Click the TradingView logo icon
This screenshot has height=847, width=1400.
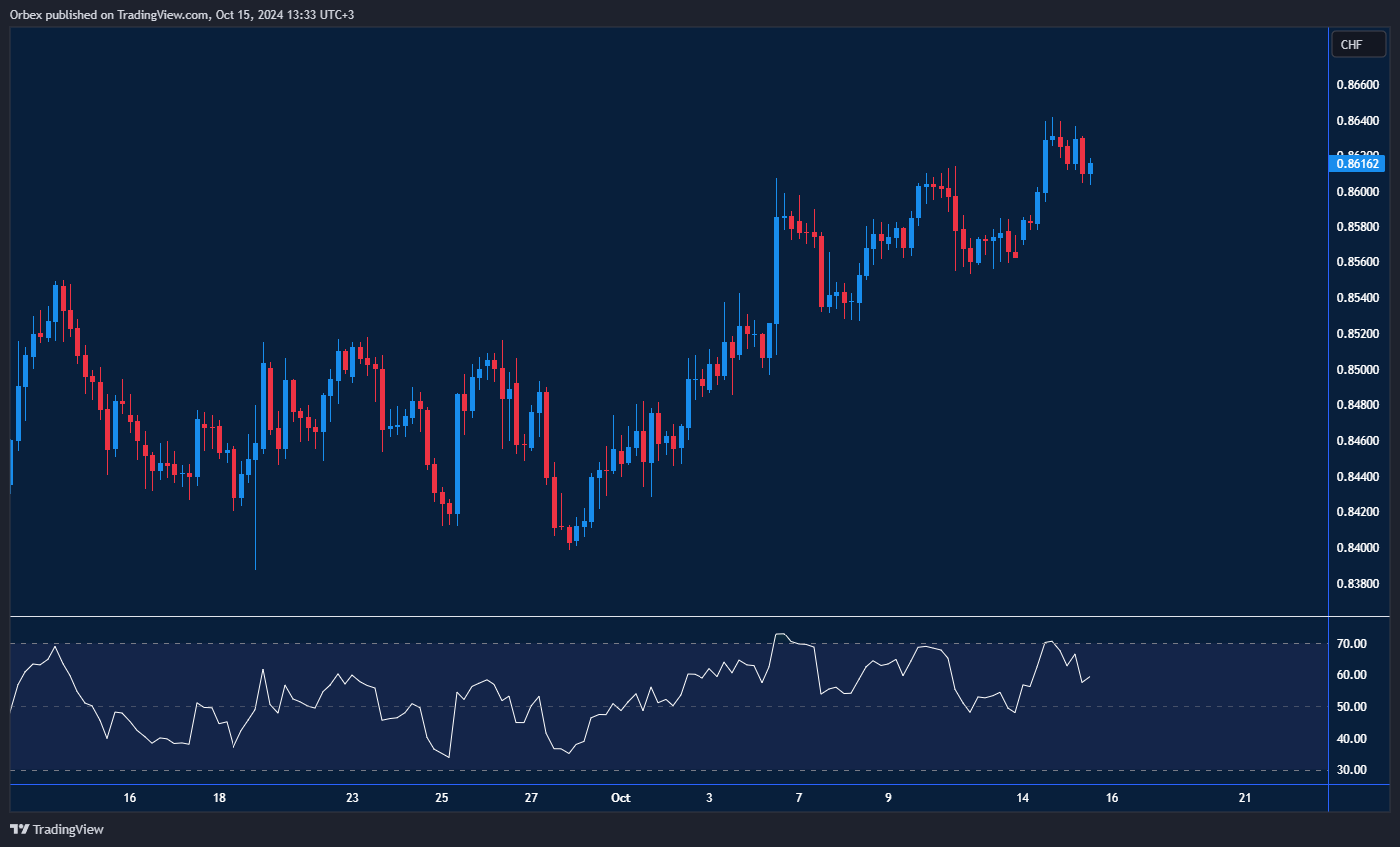(x=19, y=829)
